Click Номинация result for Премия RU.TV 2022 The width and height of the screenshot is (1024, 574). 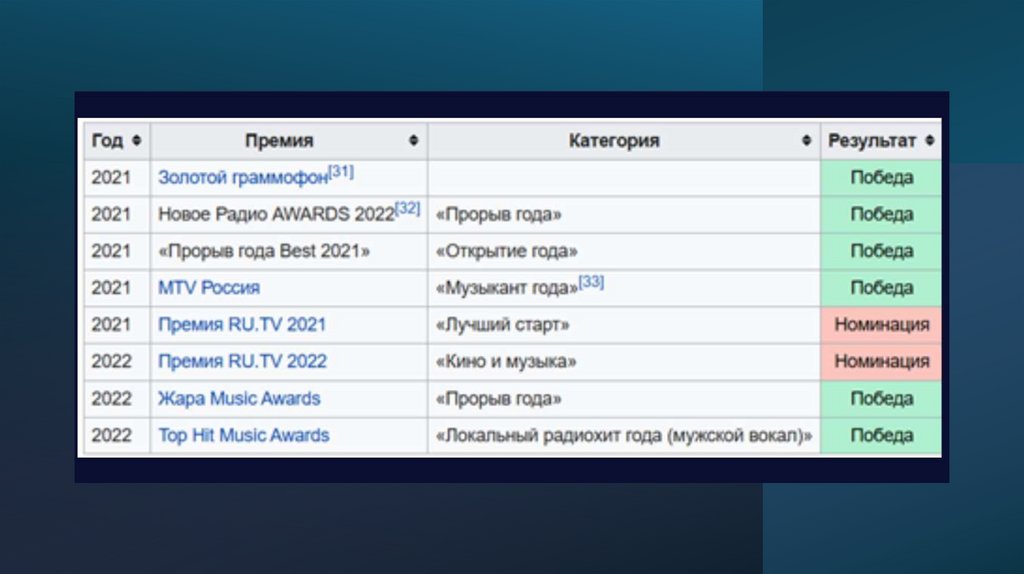[881, 361]
